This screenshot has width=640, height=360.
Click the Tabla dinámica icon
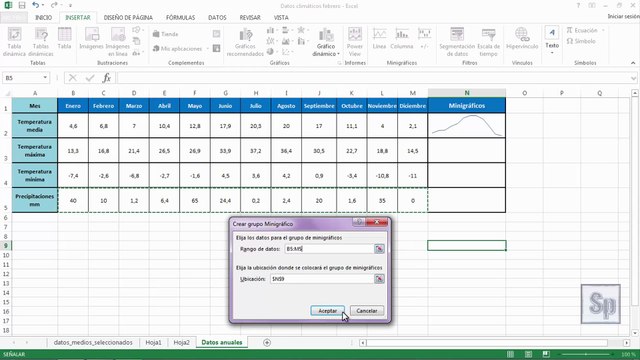pyautogui.click(x=14, y=41)
